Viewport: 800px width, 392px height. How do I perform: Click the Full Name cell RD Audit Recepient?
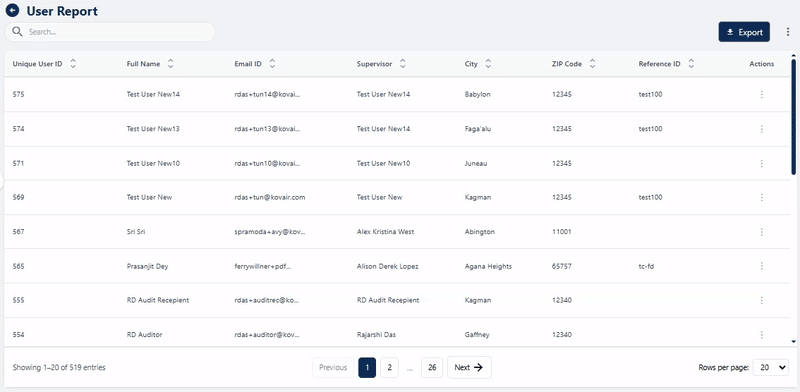[158, 300]
